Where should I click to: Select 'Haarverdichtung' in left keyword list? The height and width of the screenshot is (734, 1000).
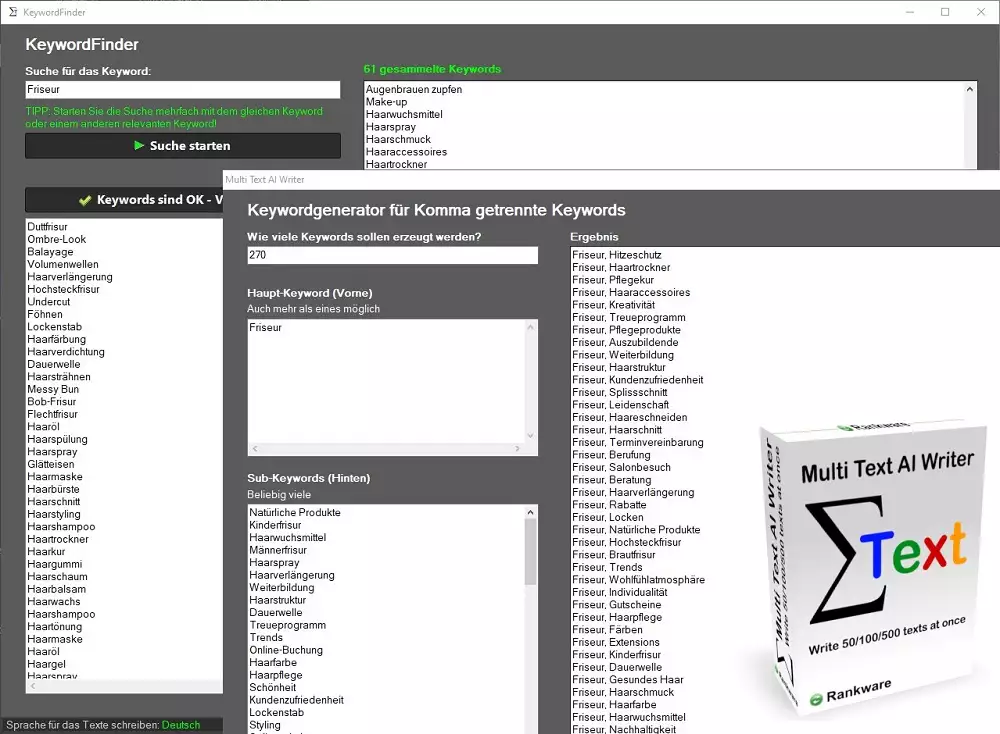66,351
